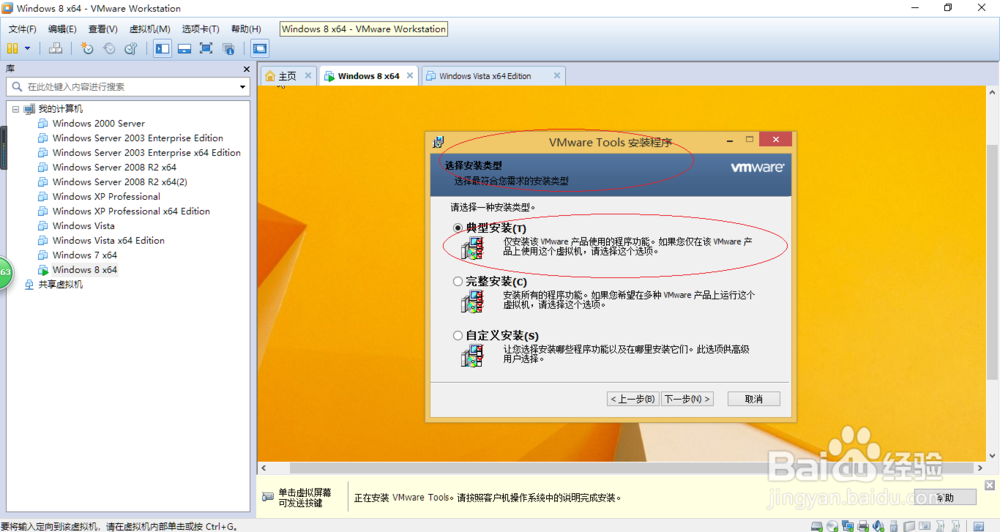The width and height of the screenshot is (1000, 532).
Task: Open the snapshot manager icon
Action: click(131, 48)
